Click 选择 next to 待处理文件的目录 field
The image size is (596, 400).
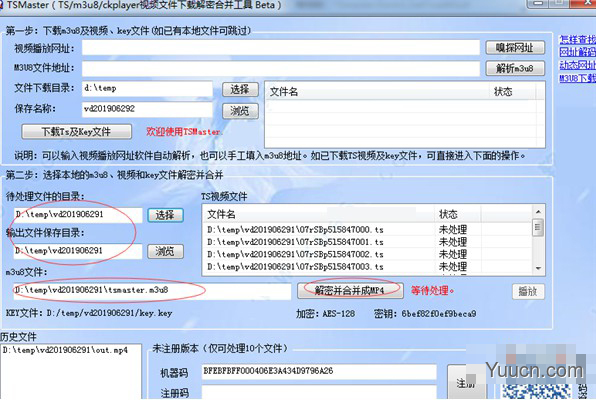pos(165,215)
